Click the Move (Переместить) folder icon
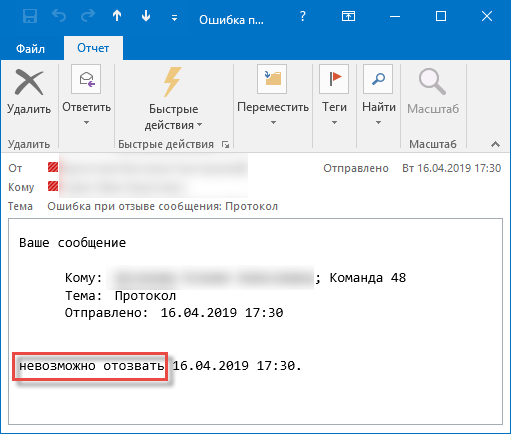 272,79
